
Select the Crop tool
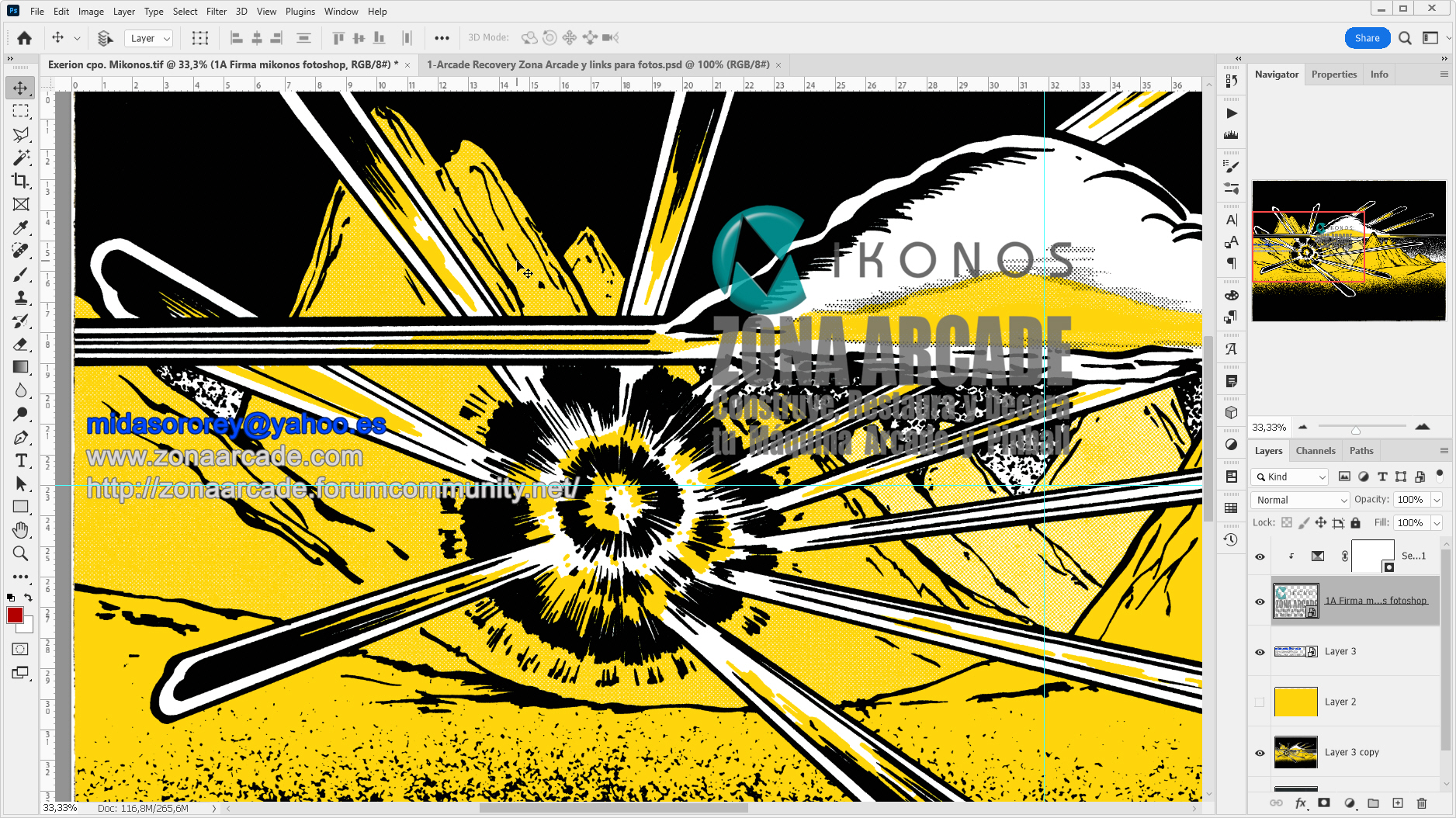21,181
